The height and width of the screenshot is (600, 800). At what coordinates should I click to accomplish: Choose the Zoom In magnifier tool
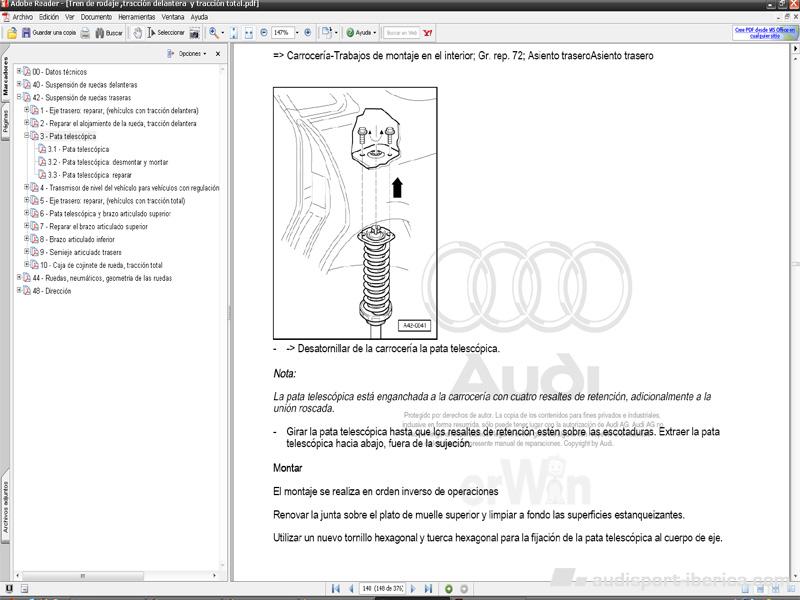[214, 33]
